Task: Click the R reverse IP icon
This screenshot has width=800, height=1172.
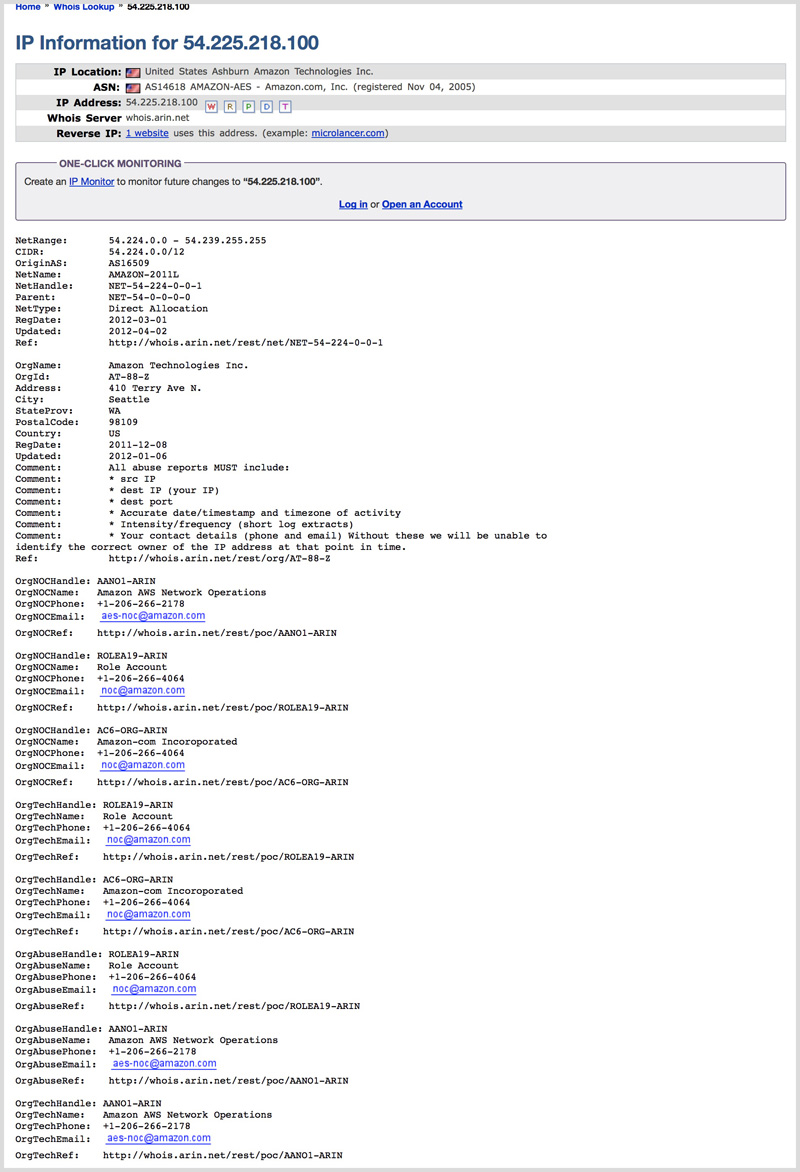Action: 230,107
